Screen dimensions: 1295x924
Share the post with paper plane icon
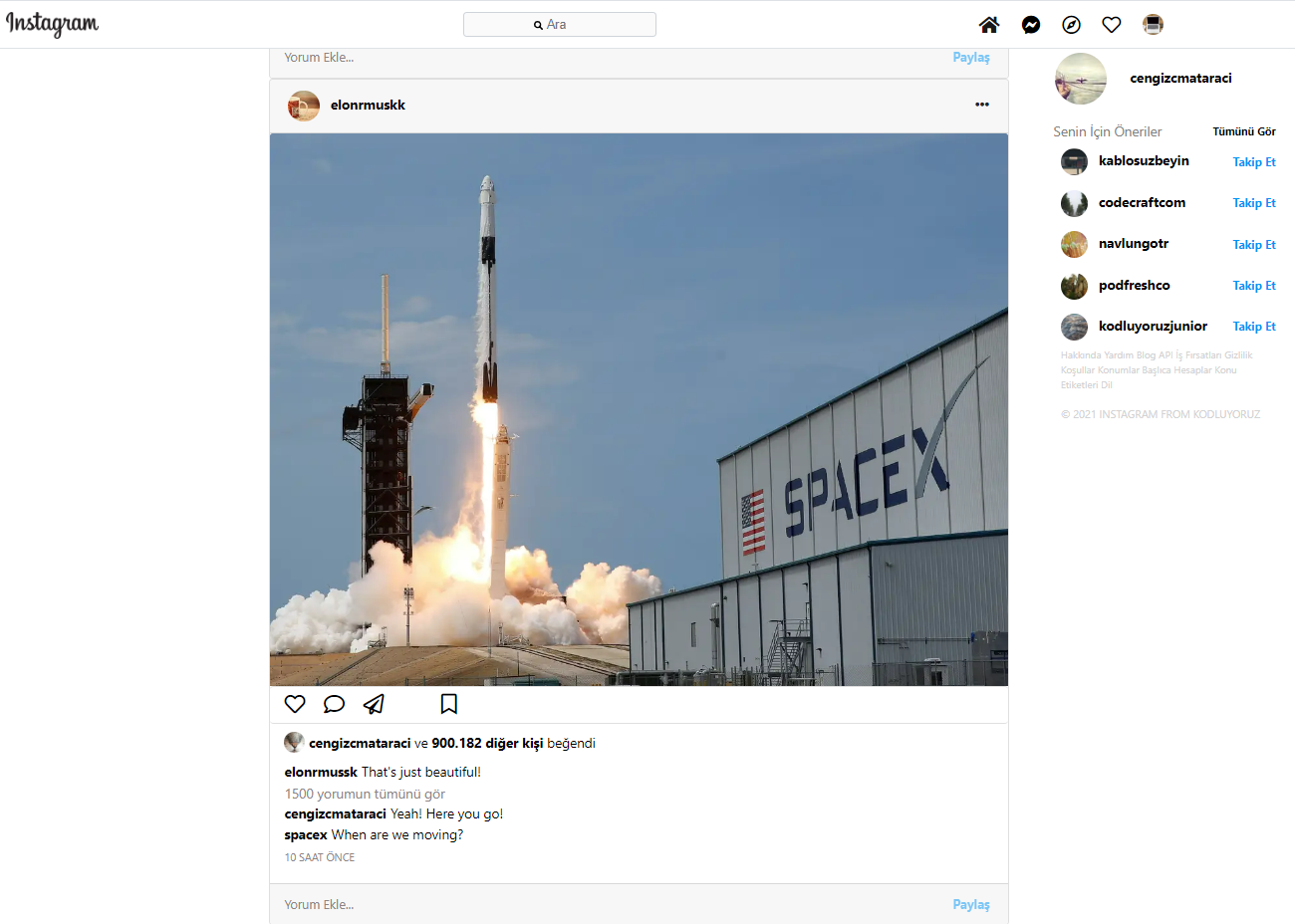tap(374, 704)
